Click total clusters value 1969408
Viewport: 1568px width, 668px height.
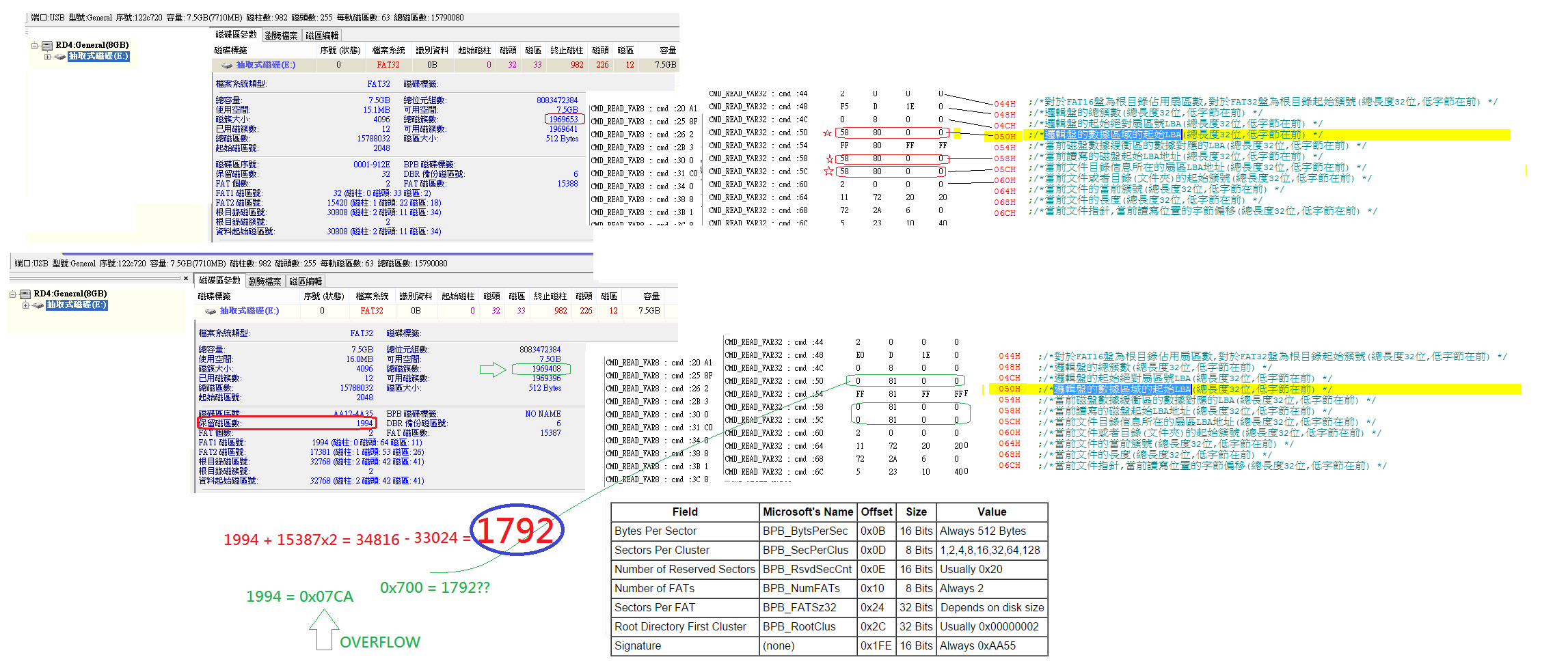(x=546, y=369)
